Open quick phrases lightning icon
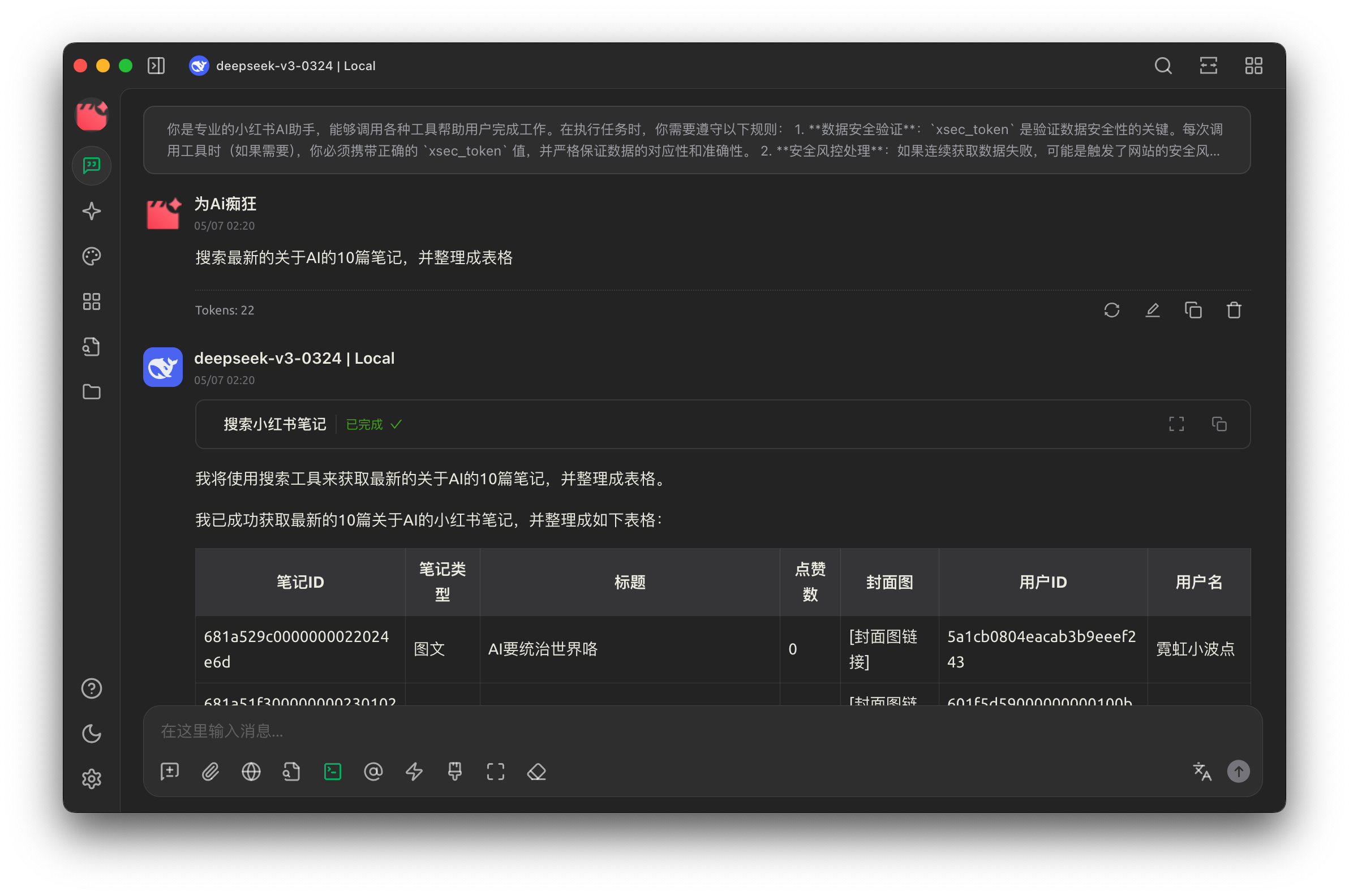Image resolution: width=1349 pixels, height=896 pixels. pyautogui.click(x=414, y=772)
